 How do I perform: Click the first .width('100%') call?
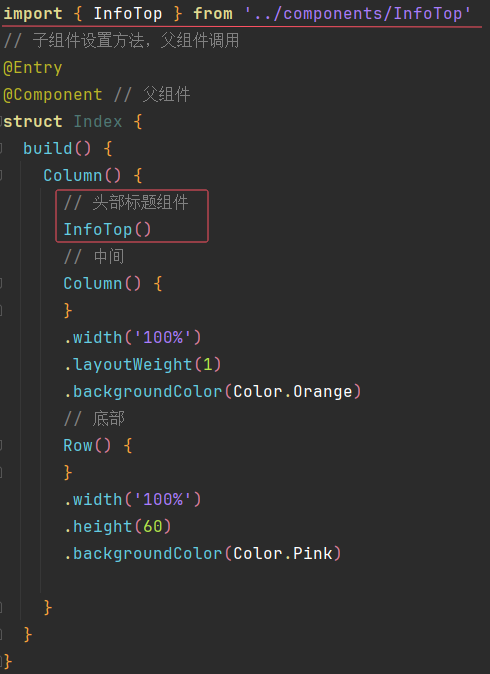click(132, 337)
